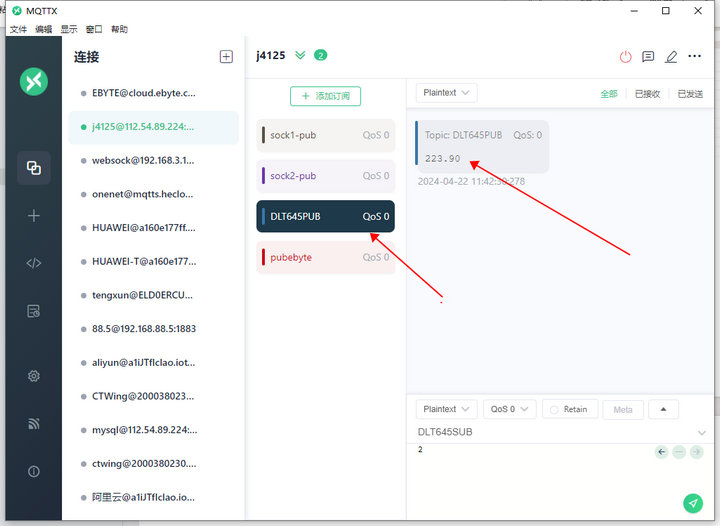Image resolution: width=720 pixels, height=526 pixels.
Task: Select the red-marked pubebyte subscription
Action: [325, 257]
